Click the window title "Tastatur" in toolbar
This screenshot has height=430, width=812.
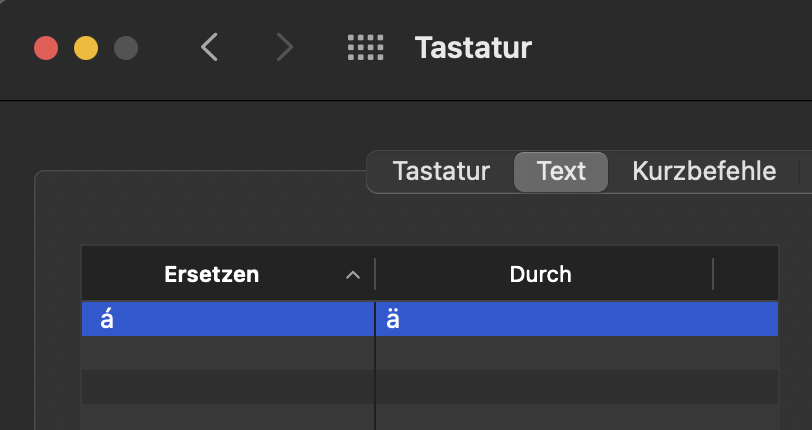point(473,47)
